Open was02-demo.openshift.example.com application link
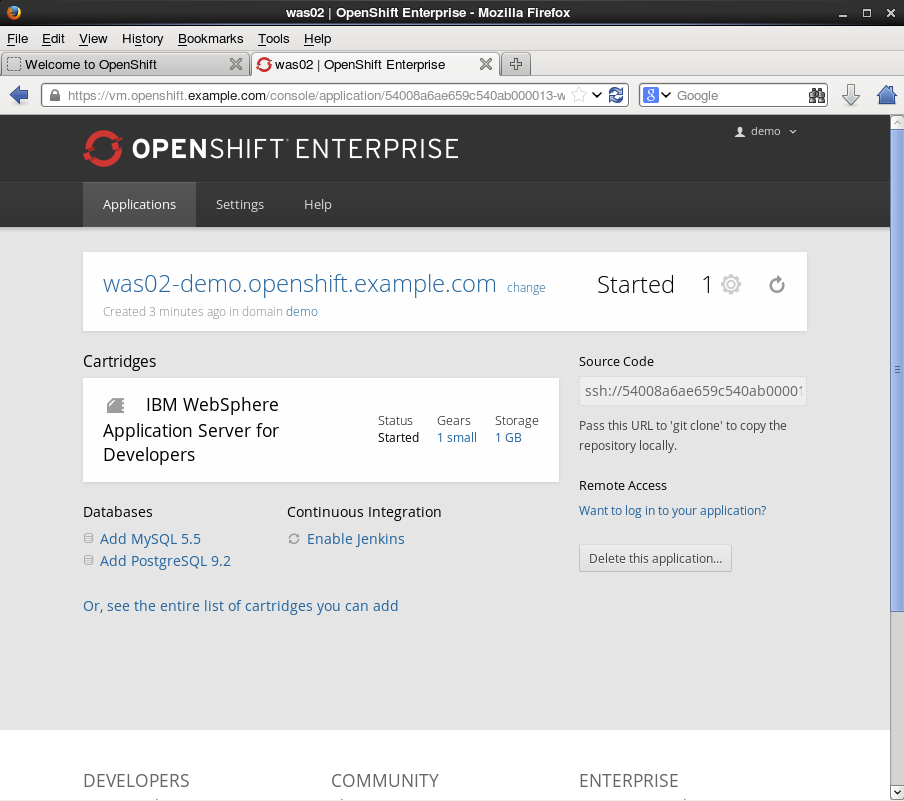Viewport: 904px width, 801px height. (299, 284)
